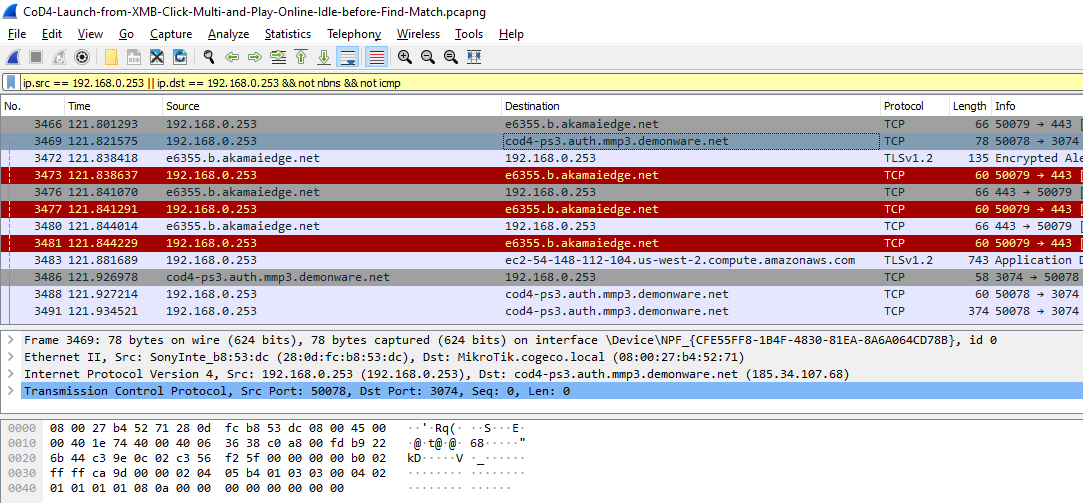Click the Go to specified packet icon
The width and height of the screenshot is (1083, 503).
[x=278, y=57]
